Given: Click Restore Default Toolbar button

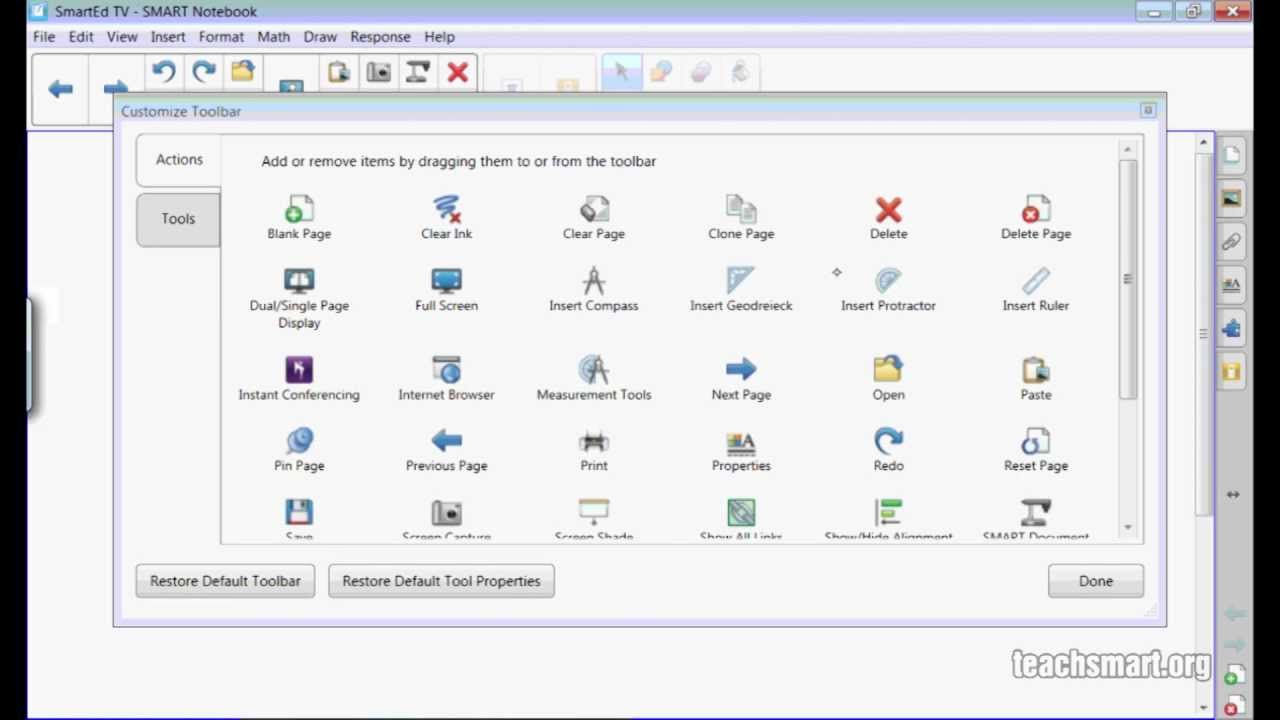Looking at the screenshot, I should coord(225,581).
